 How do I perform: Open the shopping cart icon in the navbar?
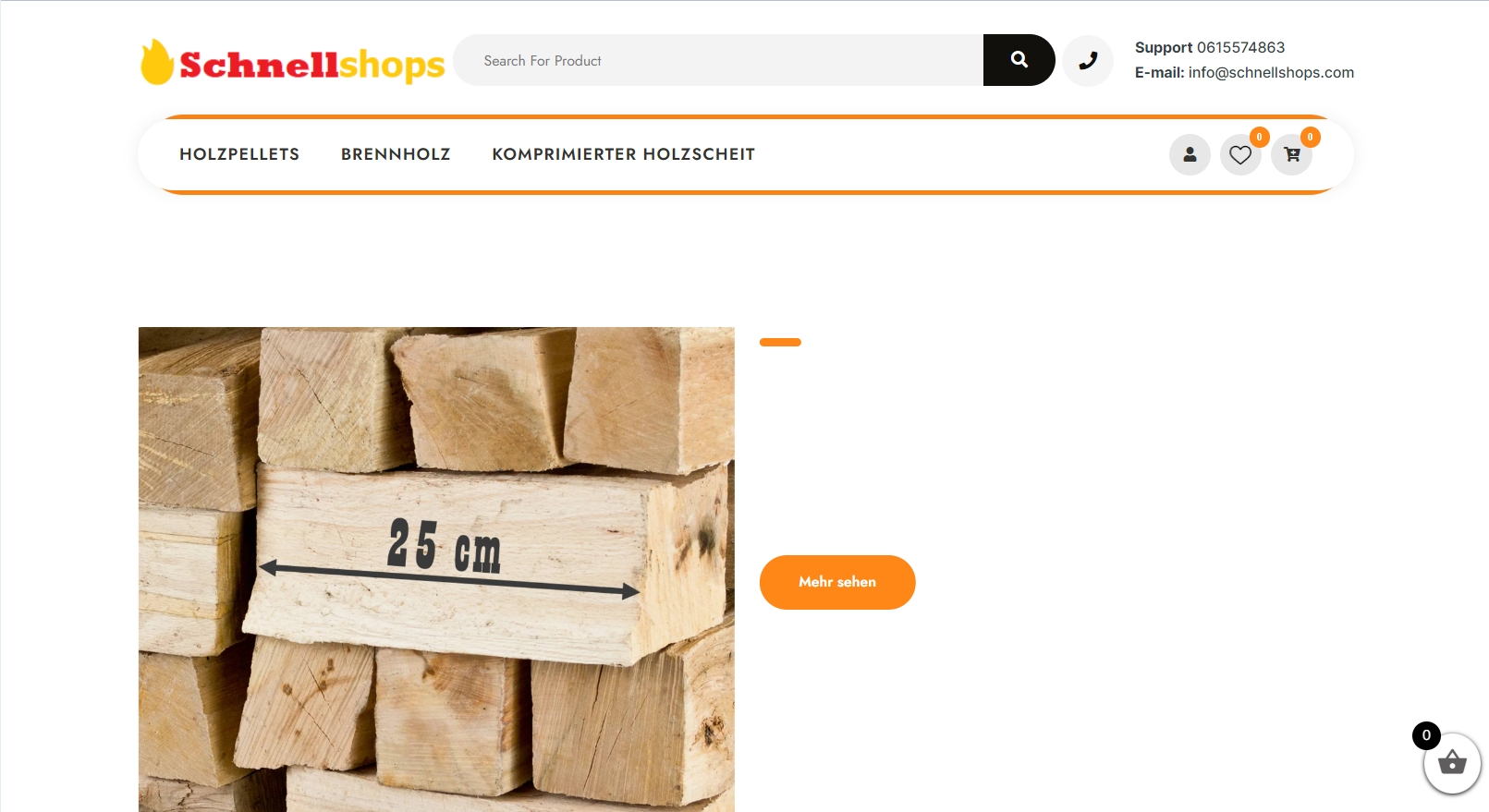coord(1291,154)
